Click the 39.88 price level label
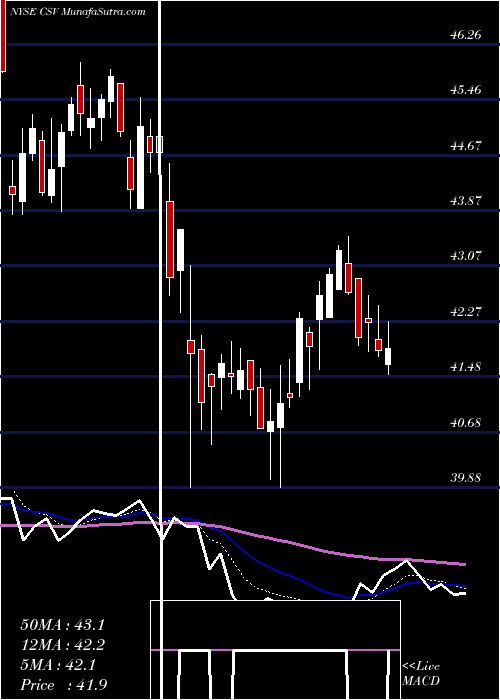The height and width of the screenshot is (700, 500). point(466,478)
